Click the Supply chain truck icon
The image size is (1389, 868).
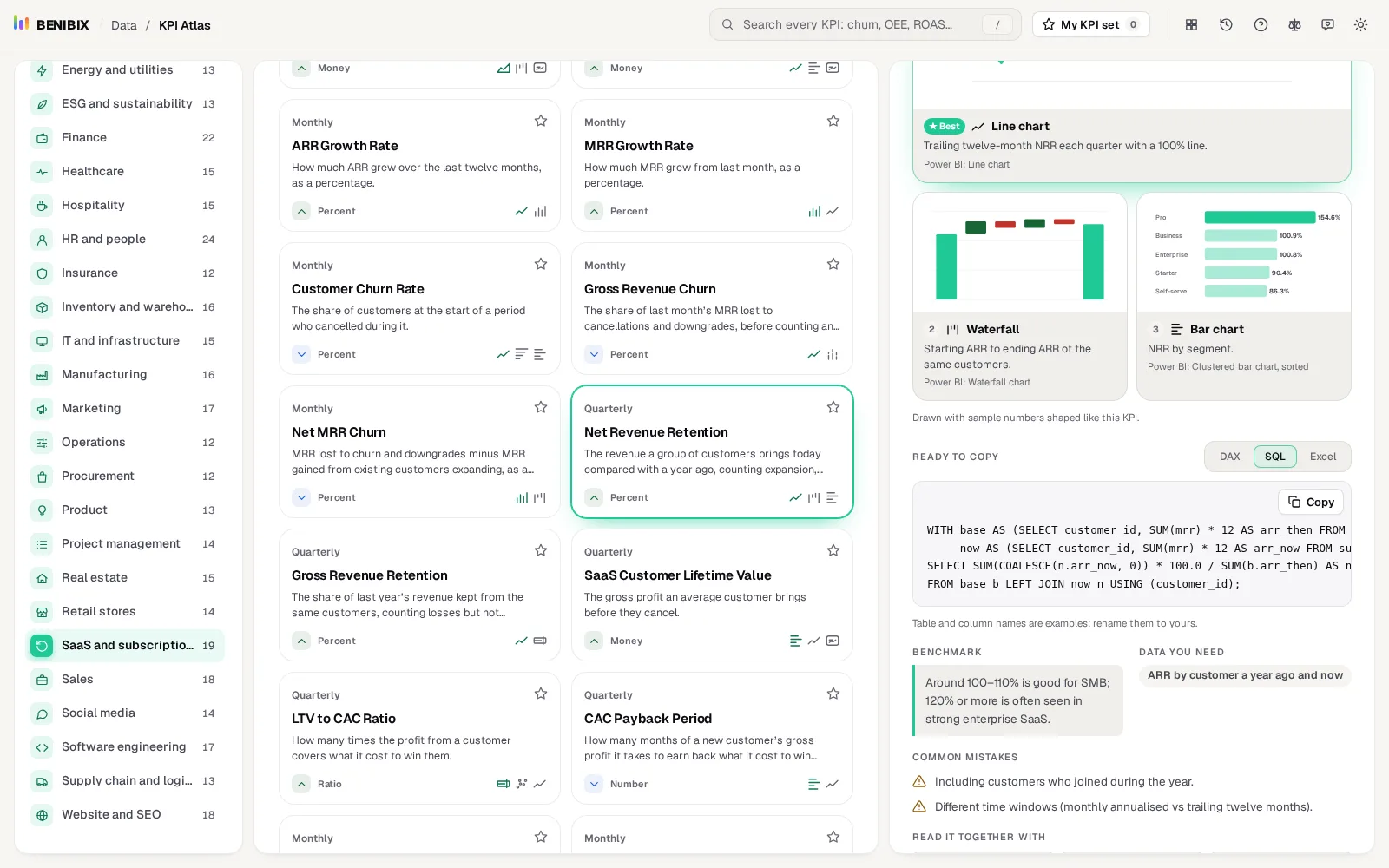pyautogui.click(x=42, y=781)
